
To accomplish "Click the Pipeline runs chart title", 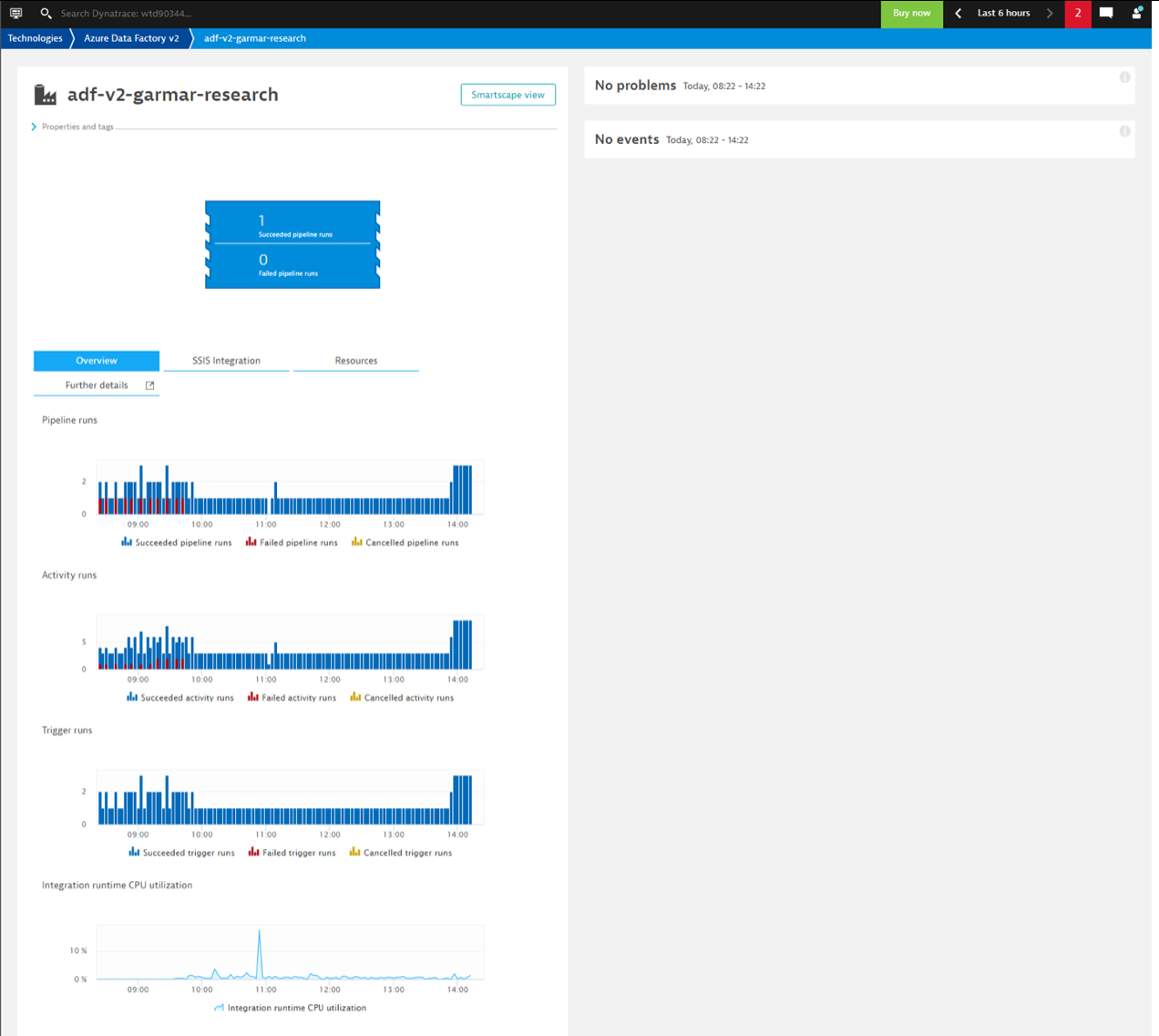I will (x=69, y=420).
